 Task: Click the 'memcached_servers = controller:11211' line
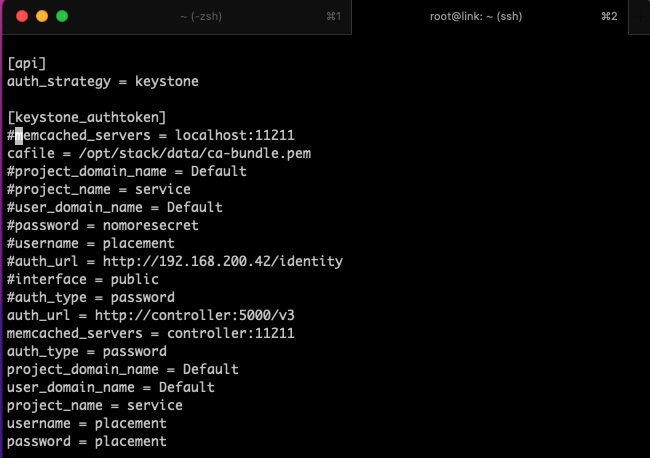pos(151,333)
